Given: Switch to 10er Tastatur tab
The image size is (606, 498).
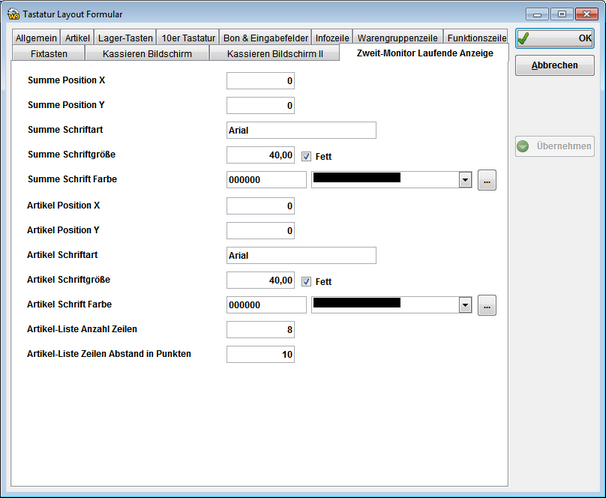Looking at the screenshot, I should pyautogui.click(x=188, y=38).
